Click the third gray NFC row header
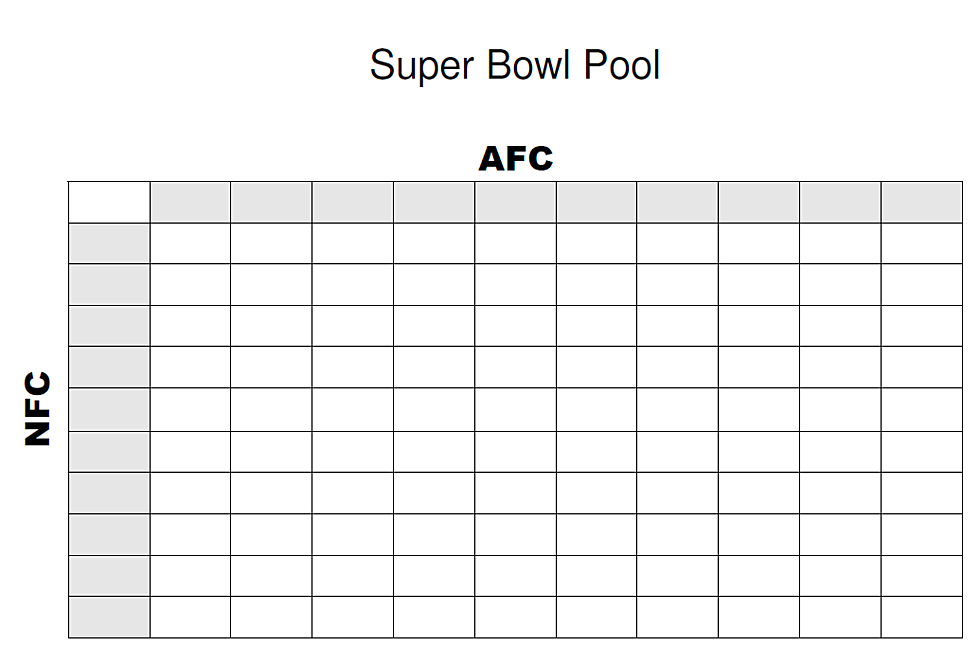The width and height of the screenshot is (980, 646). pos(109,326)
